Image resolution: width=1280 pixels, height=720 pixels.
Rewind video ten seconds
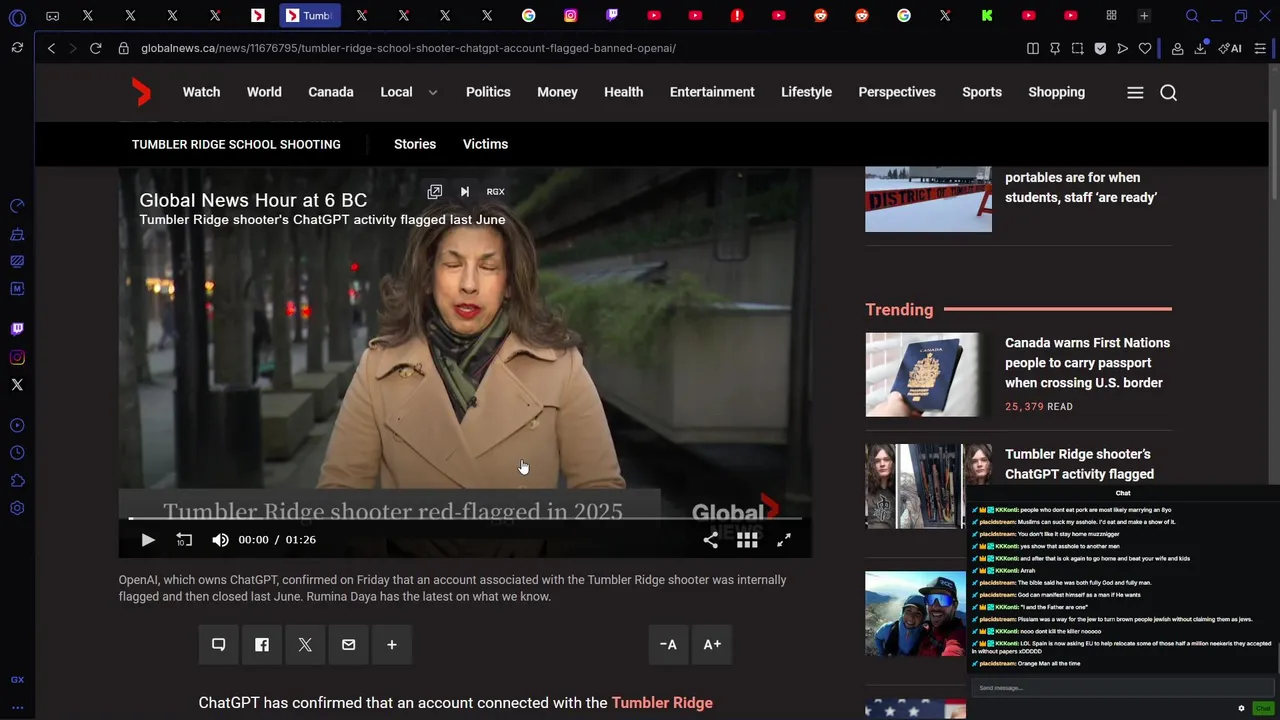(184, 540)
